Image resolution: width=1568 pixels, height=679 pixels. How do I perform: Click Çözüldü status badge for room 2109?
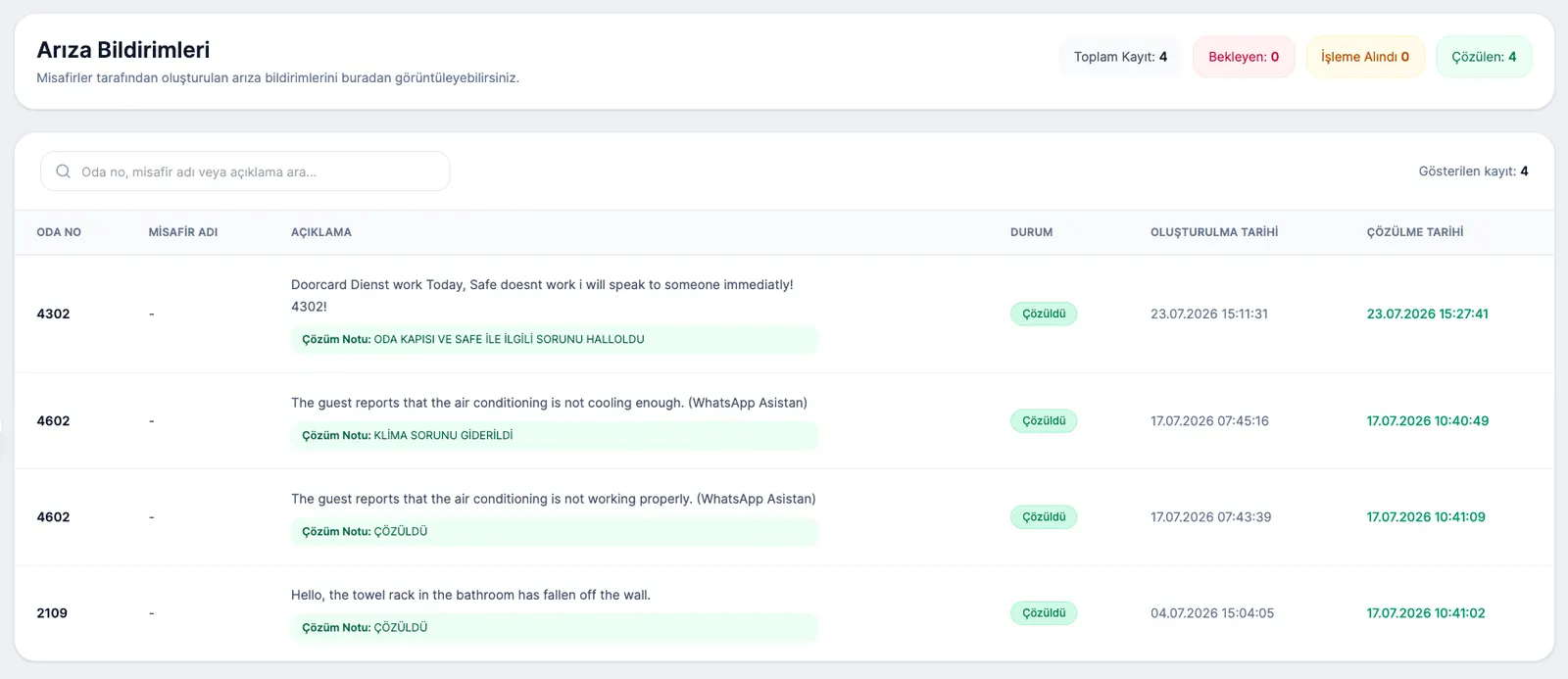[1044, 612]
